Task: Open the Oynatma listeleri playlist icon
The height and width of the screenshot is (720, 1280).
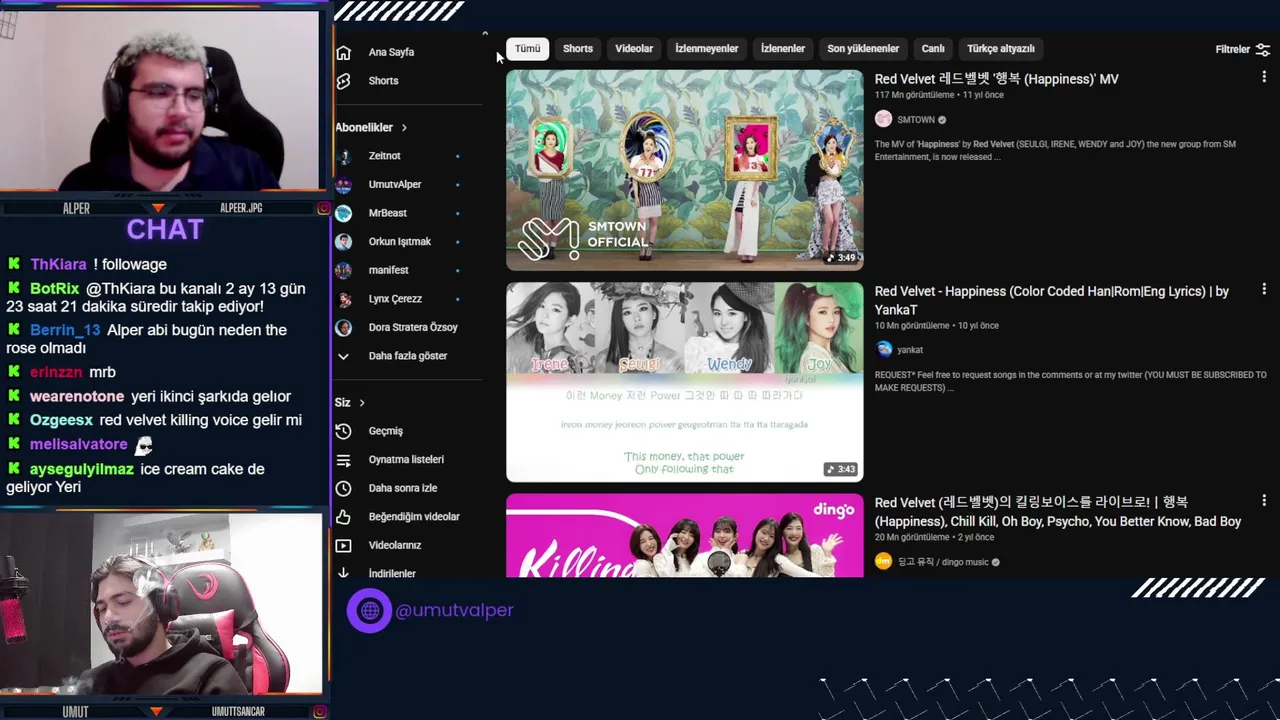Action: point(343,460)
